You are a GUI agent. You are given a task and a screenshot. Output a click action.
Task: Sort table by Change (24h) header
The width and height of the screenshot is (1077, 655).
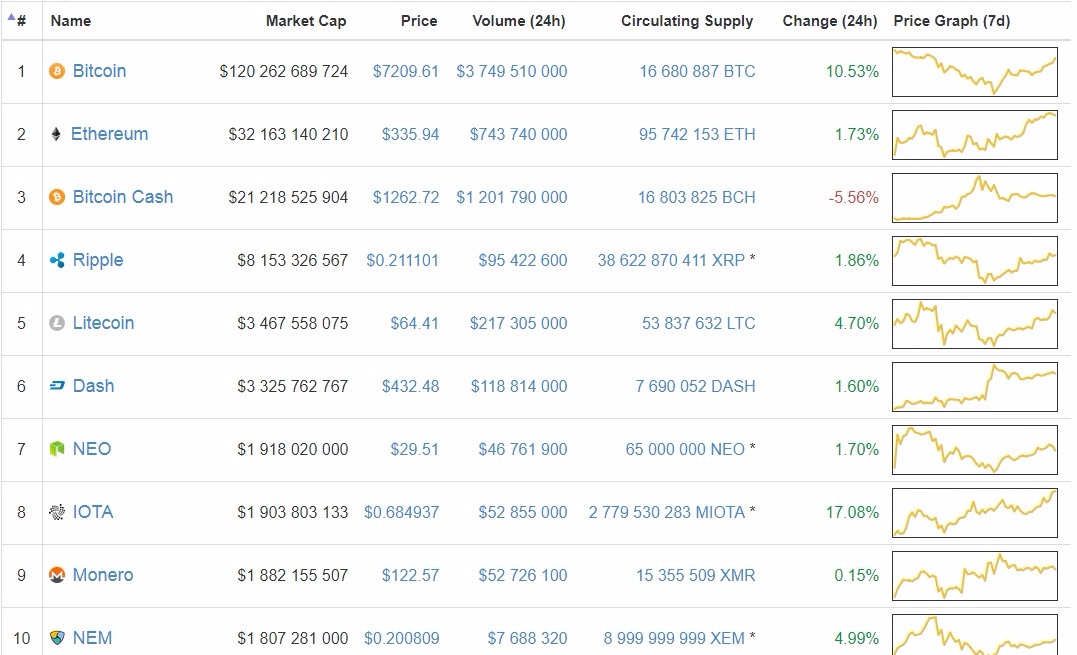click(830, 21)
